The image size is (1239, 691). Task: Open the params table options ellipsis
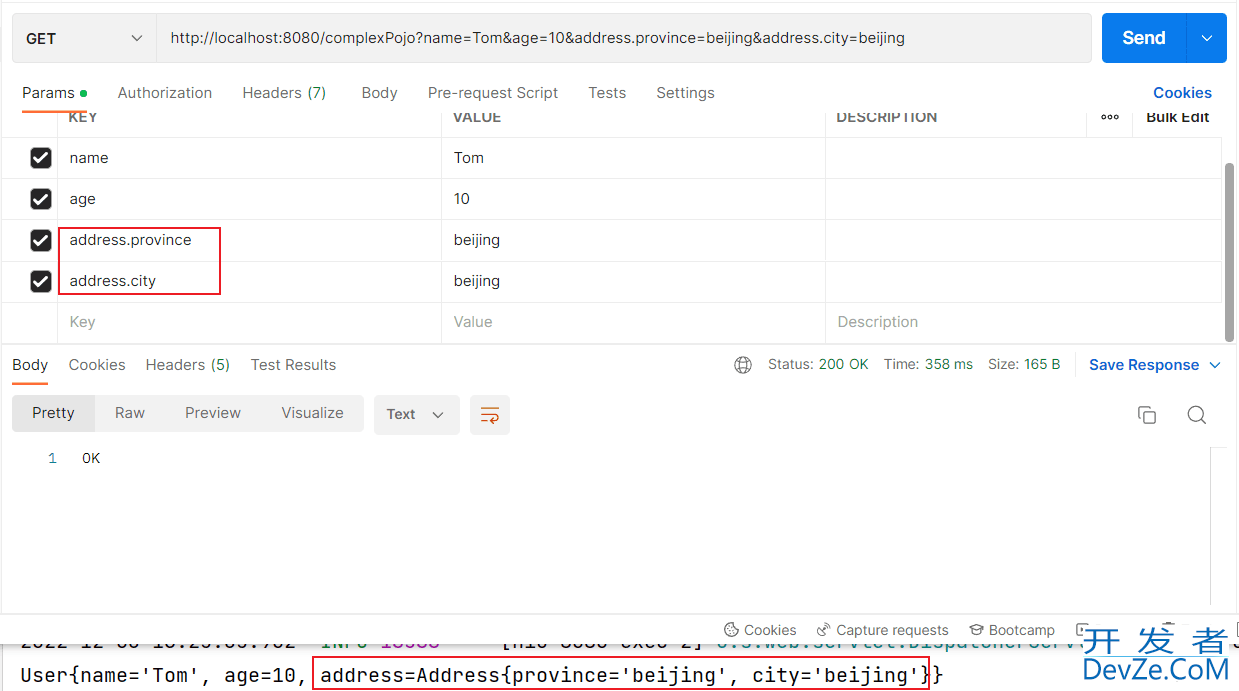[x=1110, y=118]
